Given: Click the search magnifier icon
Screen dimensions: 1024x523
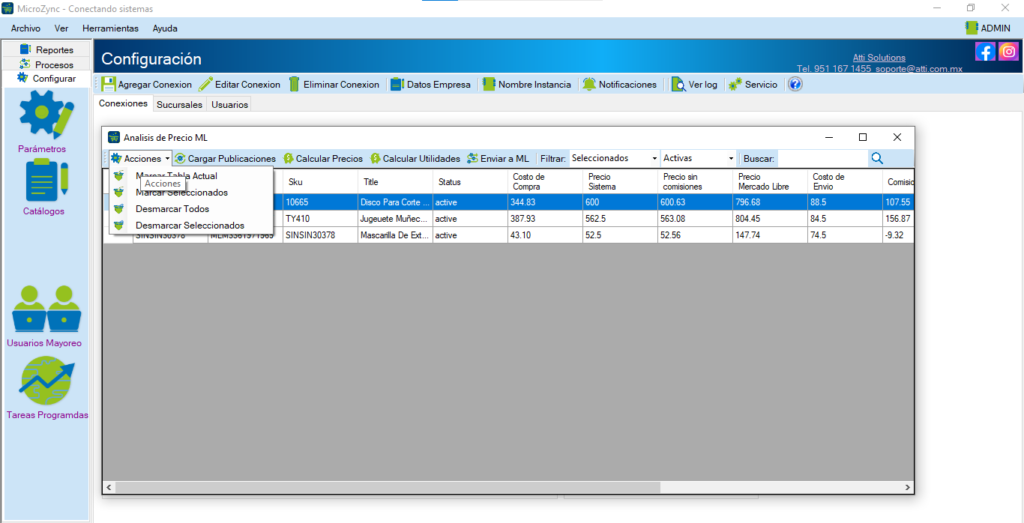Looking at the screenshot, I should pos(877,158).
